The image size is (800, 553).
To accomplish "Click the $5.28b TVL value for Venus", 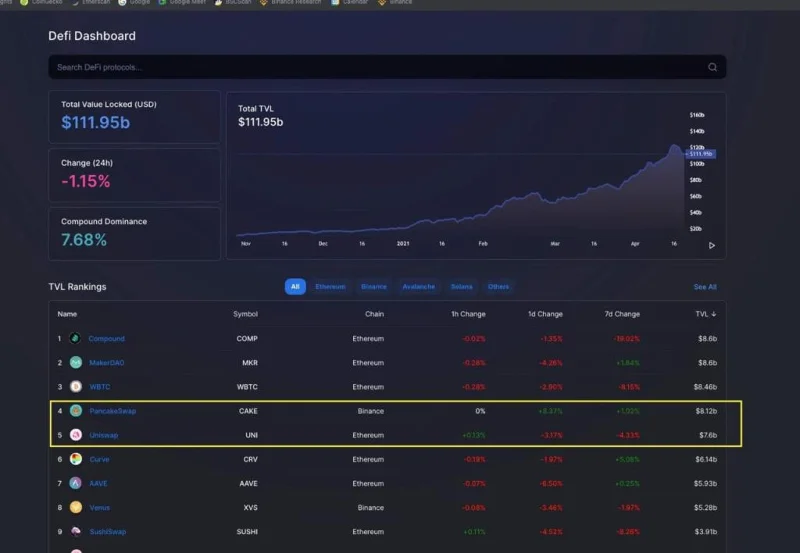I will 705,508.
